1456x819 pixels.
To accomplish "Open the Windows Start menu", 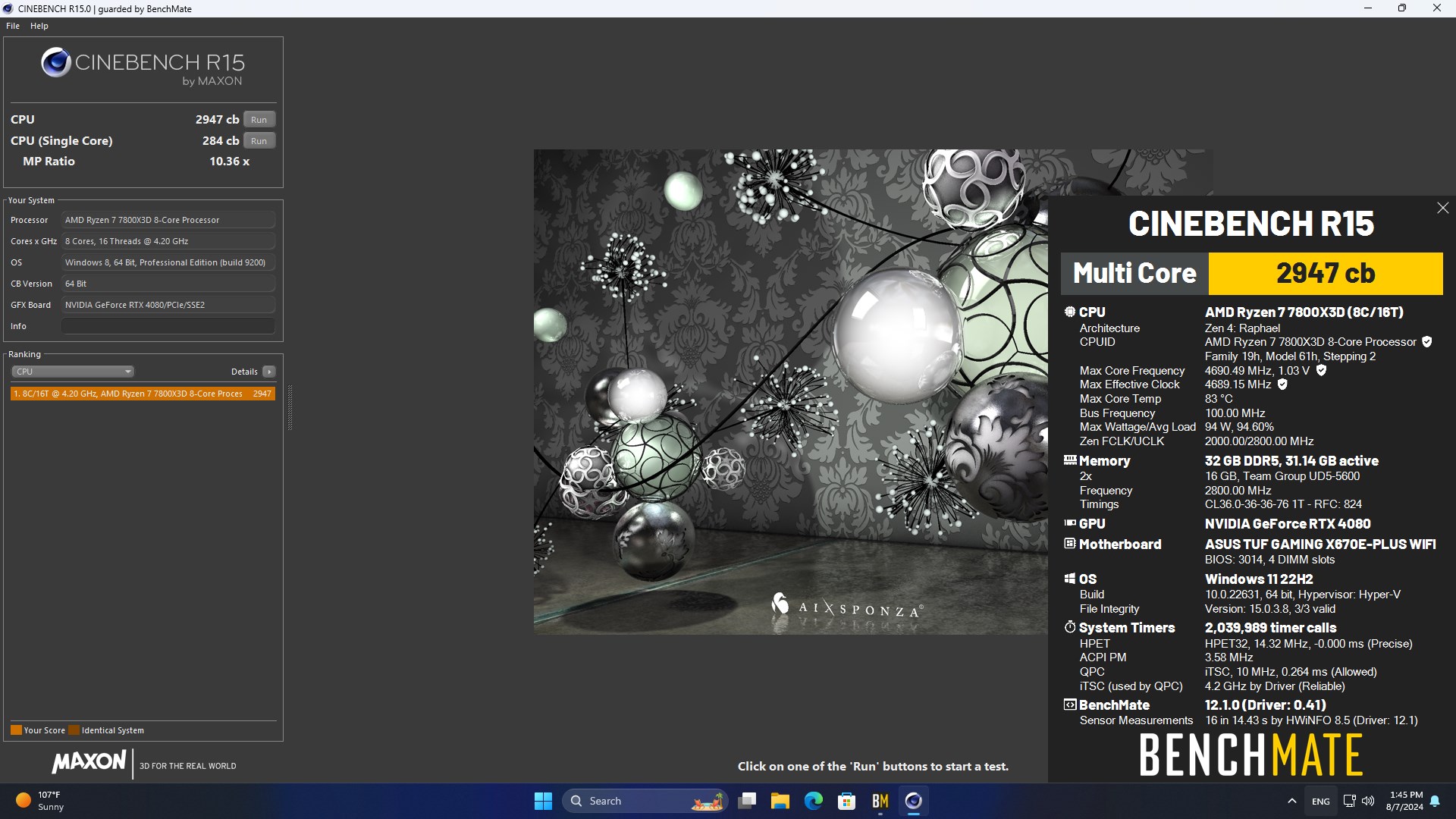I will point(543,801).
